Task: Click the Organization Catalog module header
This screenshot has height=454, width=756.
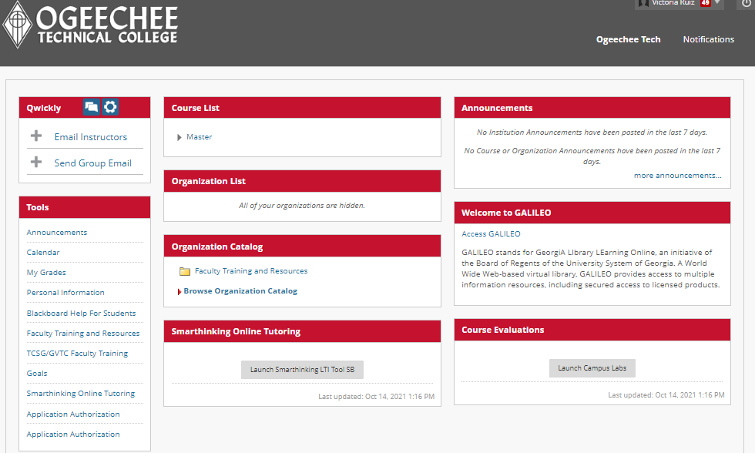Action: point(302,246)
